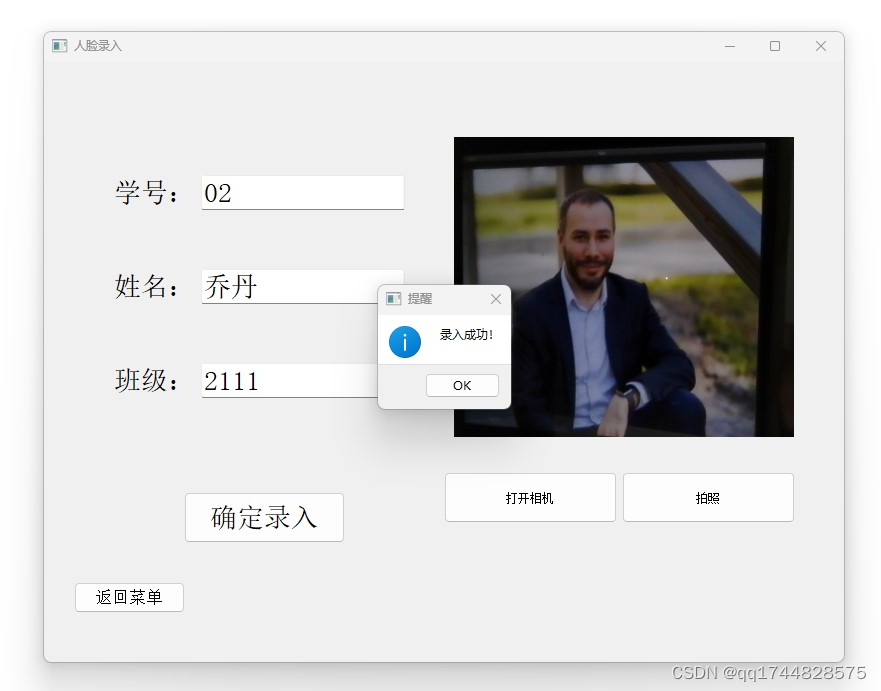Click the 人脸录入 window title icon
Image resolution: width=881 pixels, height=691 pixels.
tap(60, 46)
